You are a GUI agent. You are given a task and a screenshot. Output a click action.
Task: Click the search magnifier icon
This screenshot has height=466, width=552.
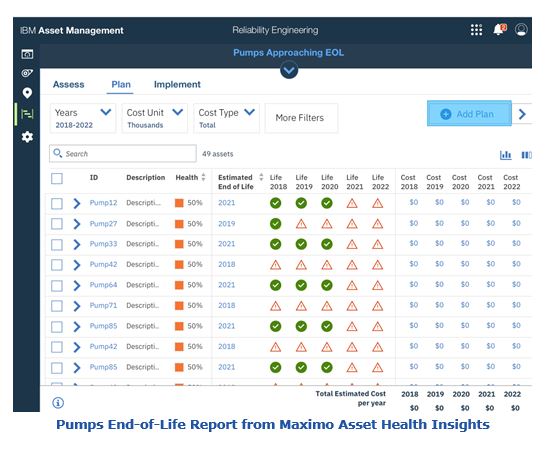coord(57,153)
